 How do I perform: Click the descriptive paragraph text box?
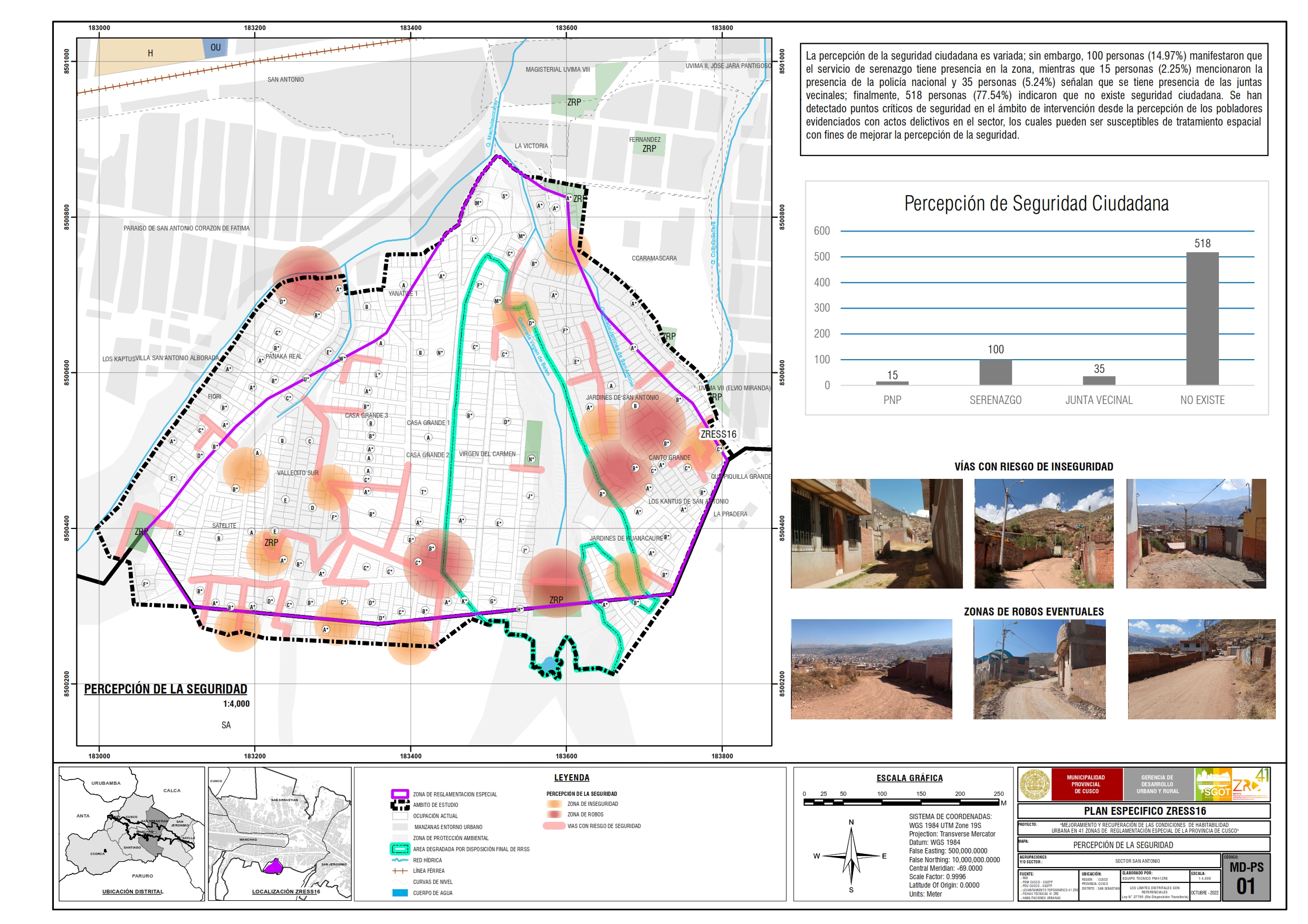[1034, 99]
